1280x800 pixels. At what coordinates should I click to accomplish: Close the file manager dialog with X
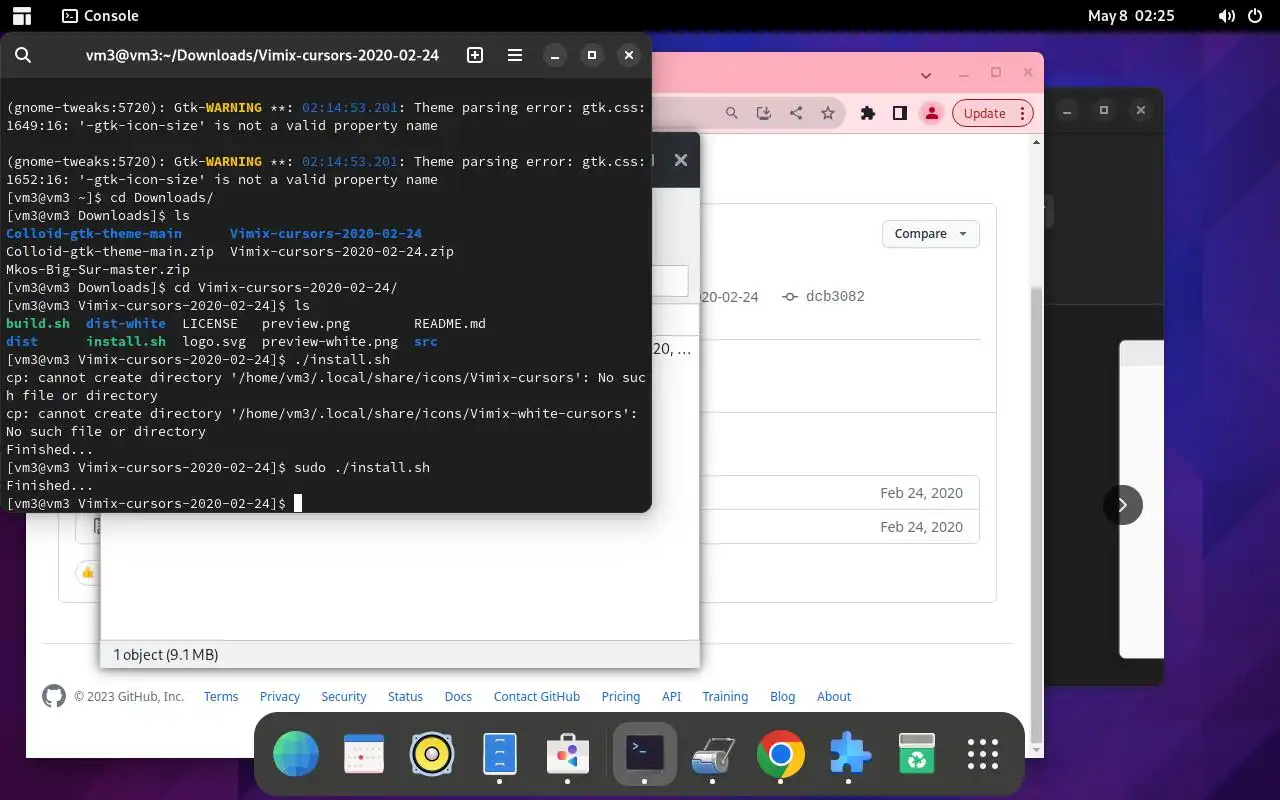tap(681, 160)
